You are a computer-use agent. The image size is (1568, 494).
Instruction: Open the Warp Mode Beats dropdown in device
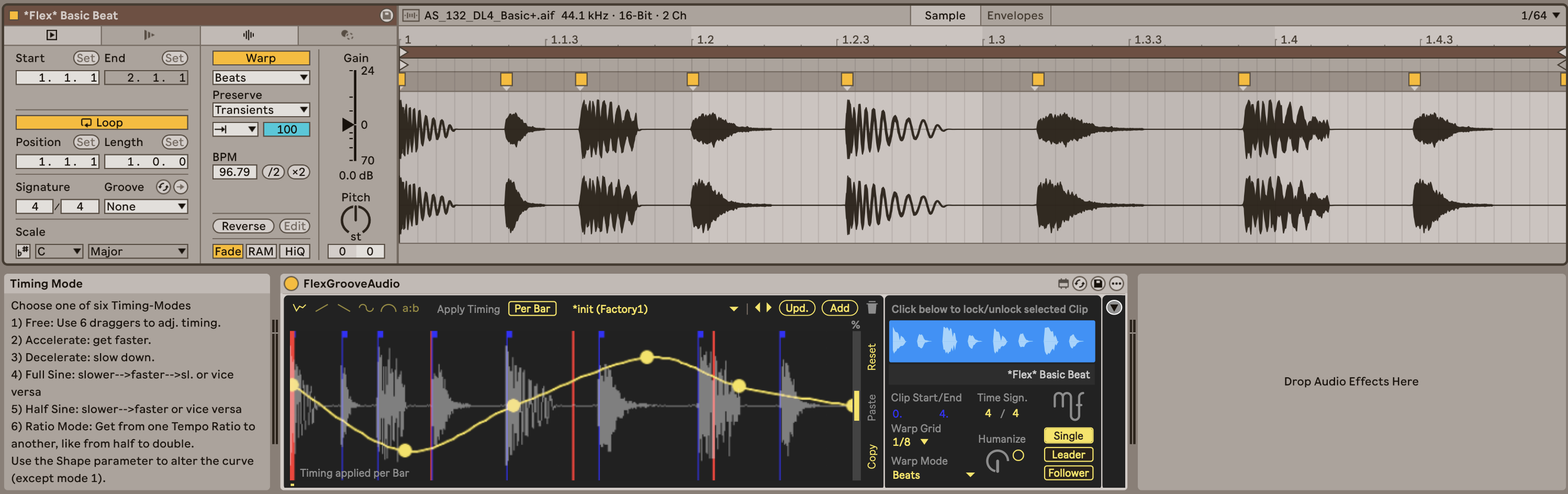point(933,475)
